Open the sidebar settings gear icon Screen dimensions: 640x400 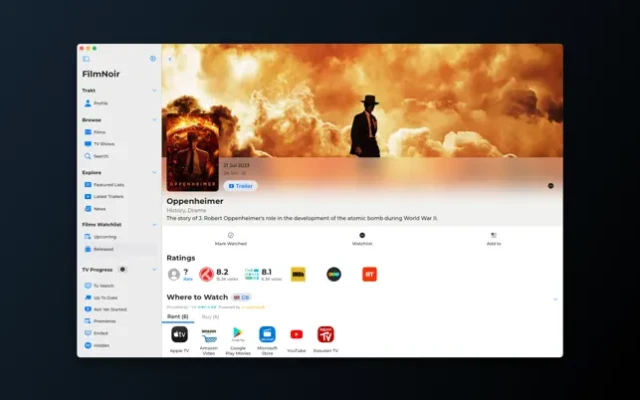pyautogui.click(x=153, y=59)
